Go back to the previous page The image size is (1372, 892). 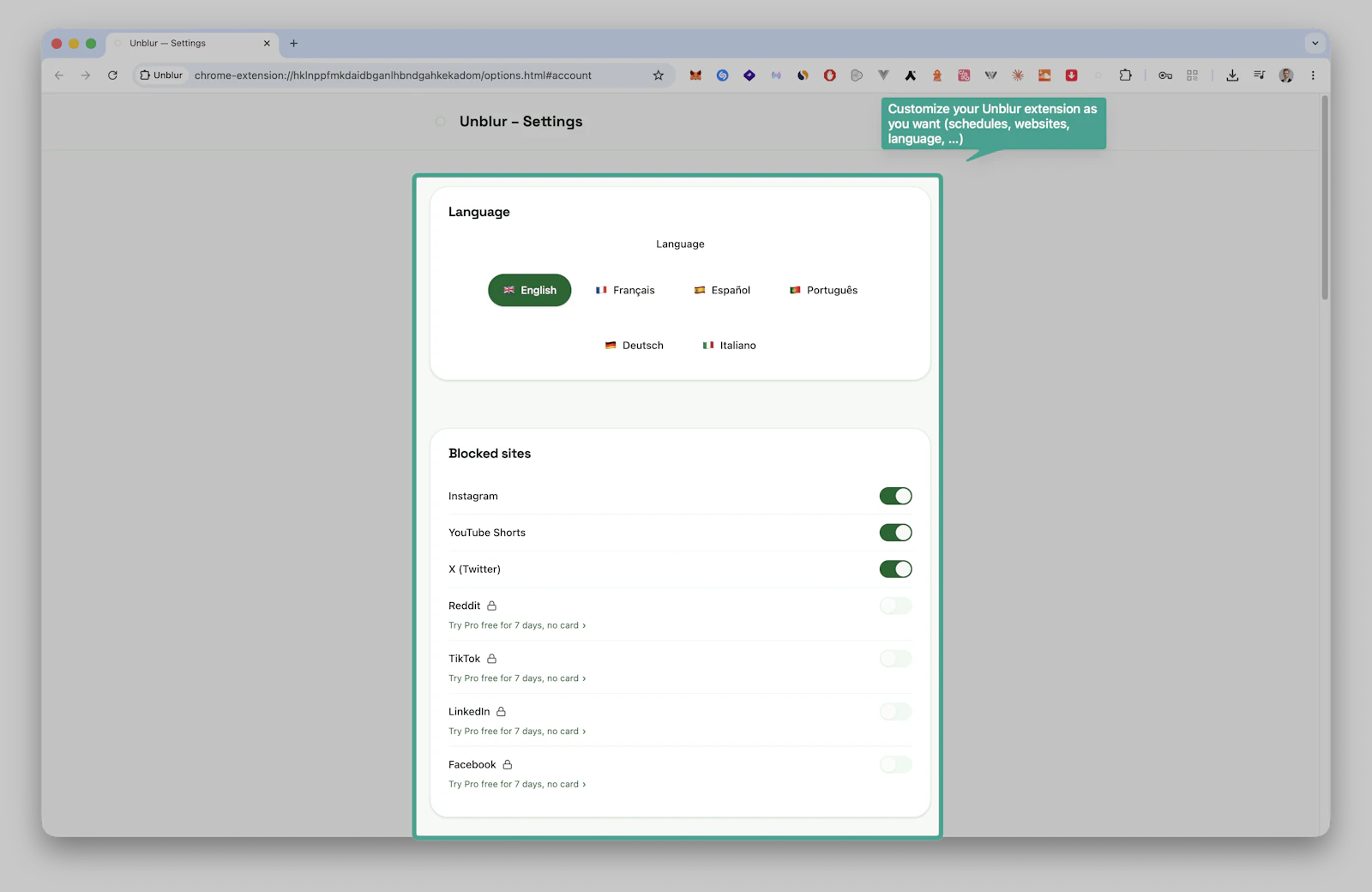click(x=59, y=75)
